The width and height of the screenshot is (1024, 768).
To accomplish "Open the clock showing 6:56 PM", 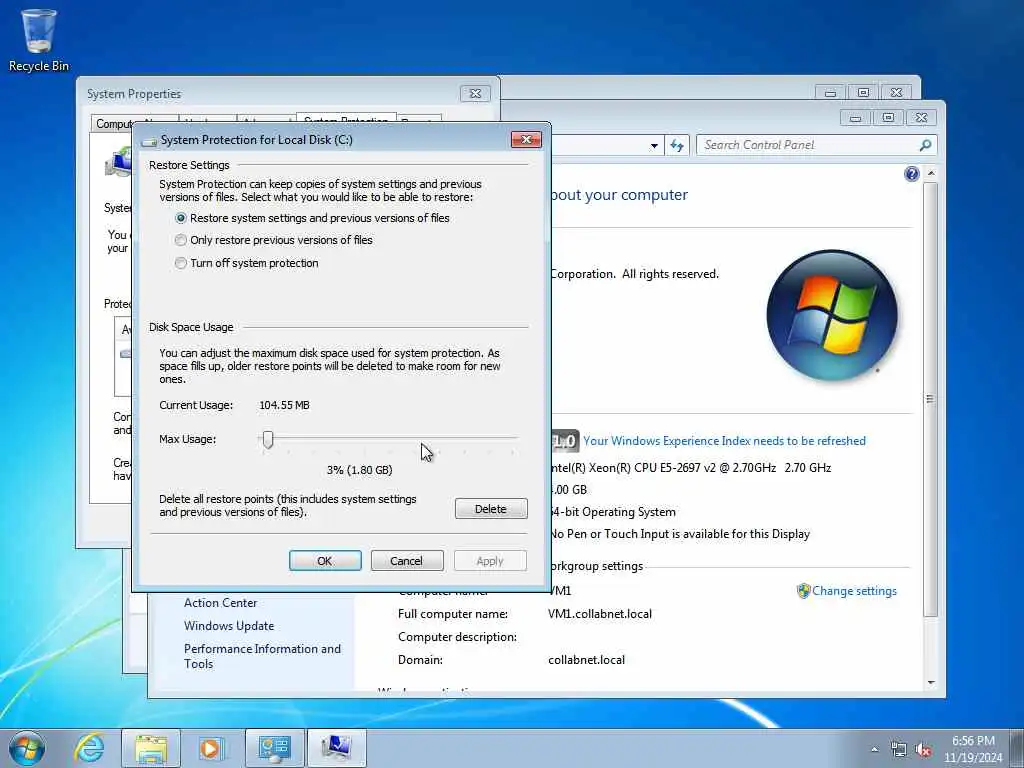I will [x=973, y=749].
